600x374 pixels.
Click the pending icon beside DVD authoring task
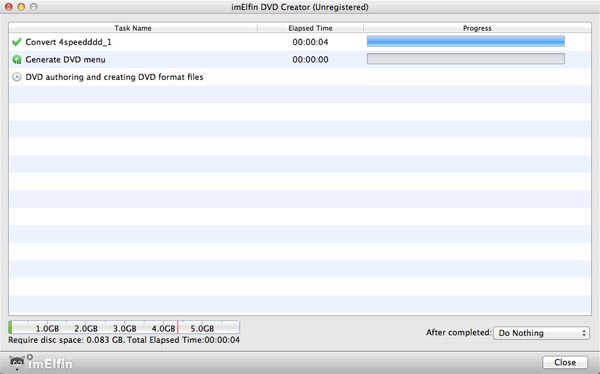(x=16, y=77)
